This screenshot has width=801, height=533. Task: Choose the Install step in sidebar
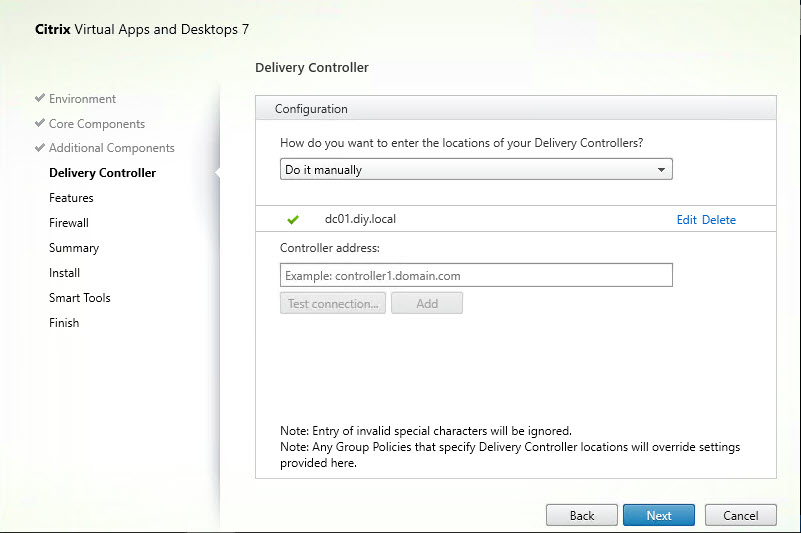tap(64, 273)
